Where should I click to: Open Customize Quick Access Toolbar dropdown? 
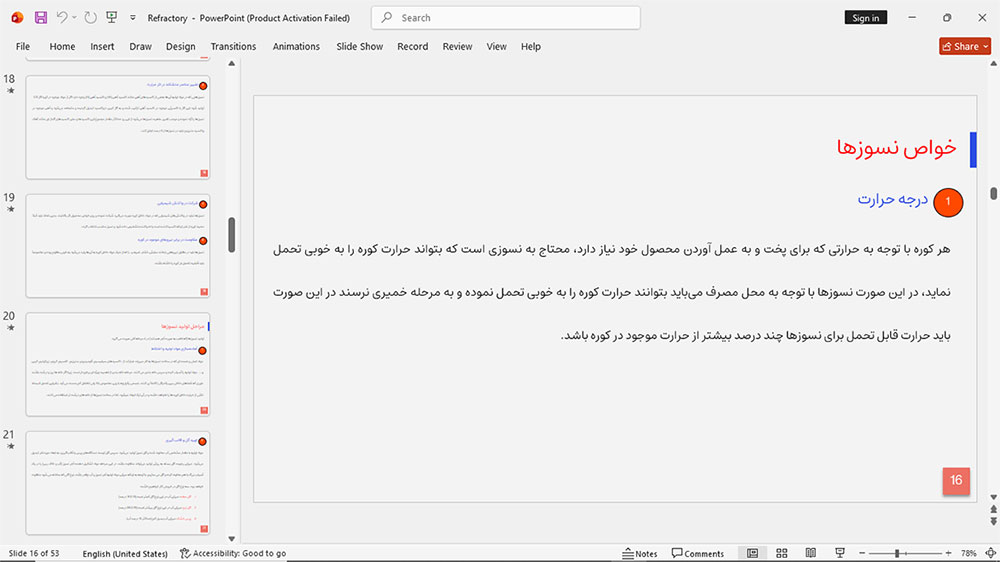[133, 18]
